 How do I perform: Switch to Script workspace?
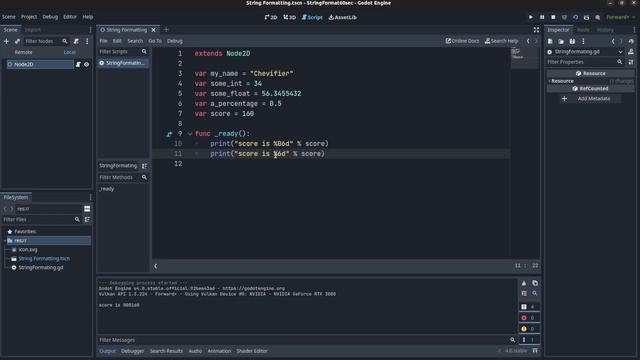click(x=312, y=17)
